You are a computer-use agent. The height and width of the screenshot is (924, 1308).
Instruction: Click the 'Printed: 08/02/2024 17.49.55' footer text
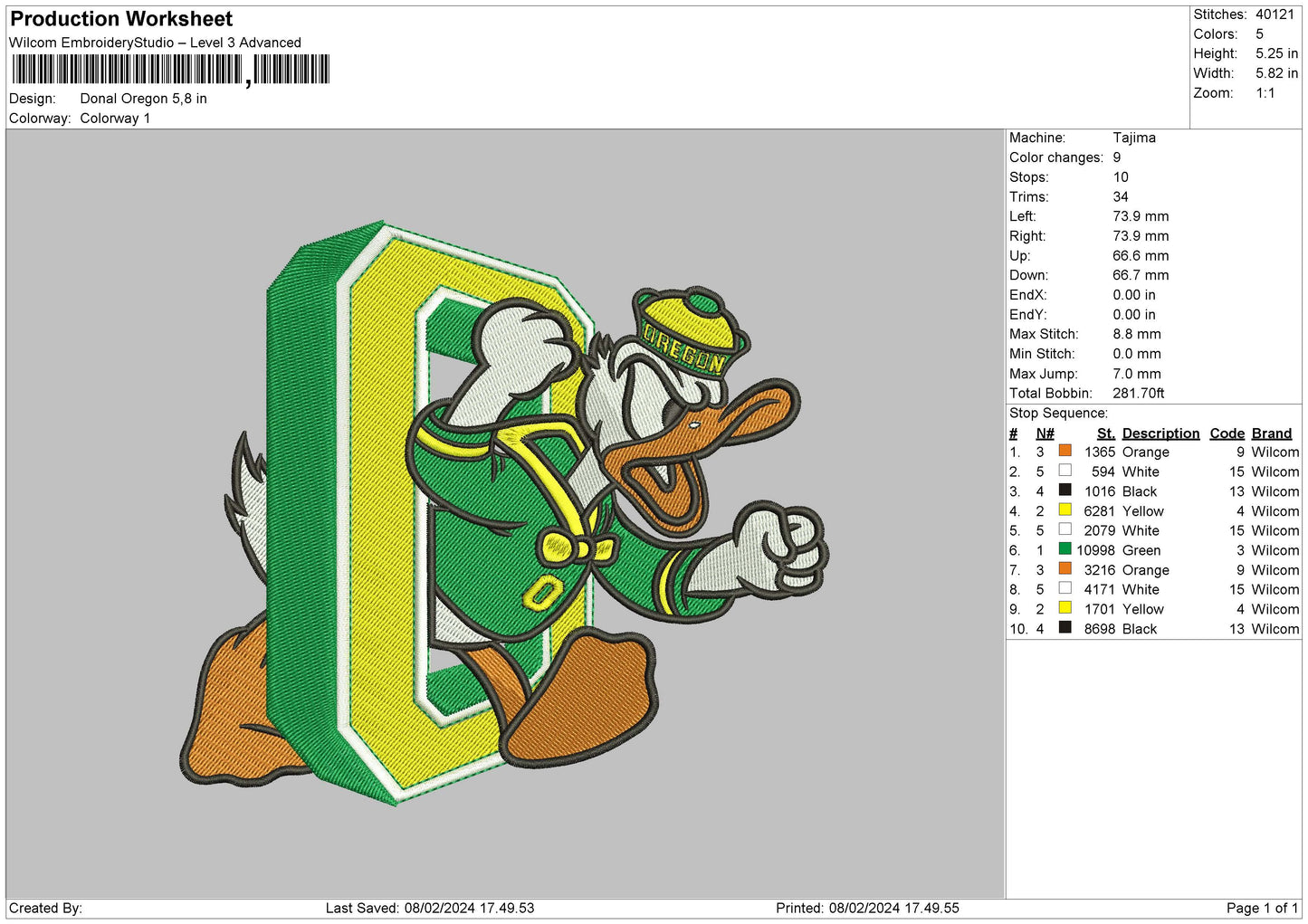867,908
